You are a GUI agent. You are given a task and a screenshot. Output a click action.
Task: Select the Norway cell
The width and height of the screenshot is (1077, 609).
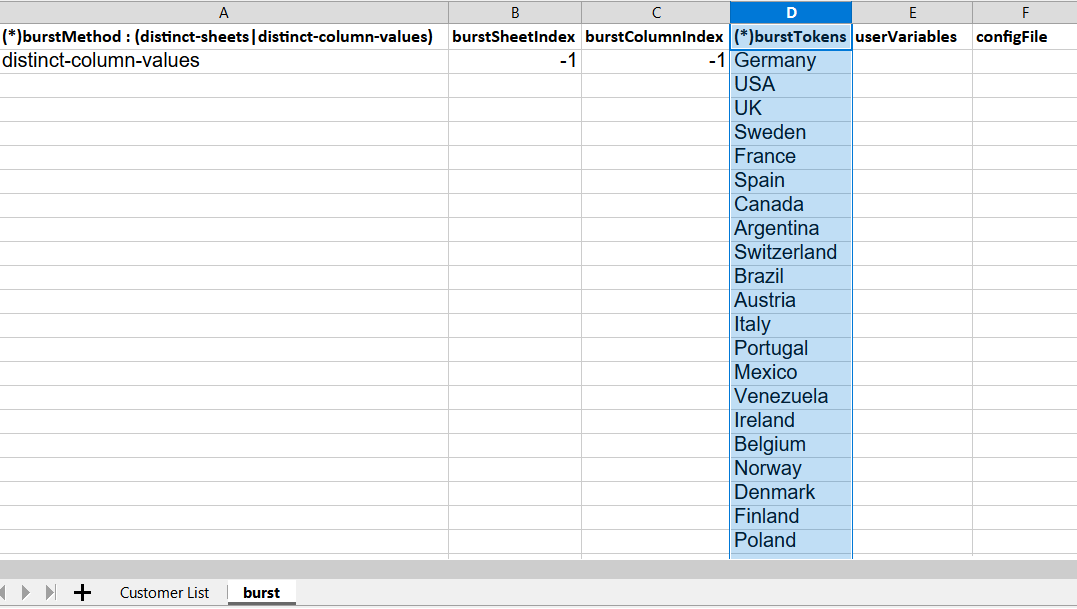point(791,470)
